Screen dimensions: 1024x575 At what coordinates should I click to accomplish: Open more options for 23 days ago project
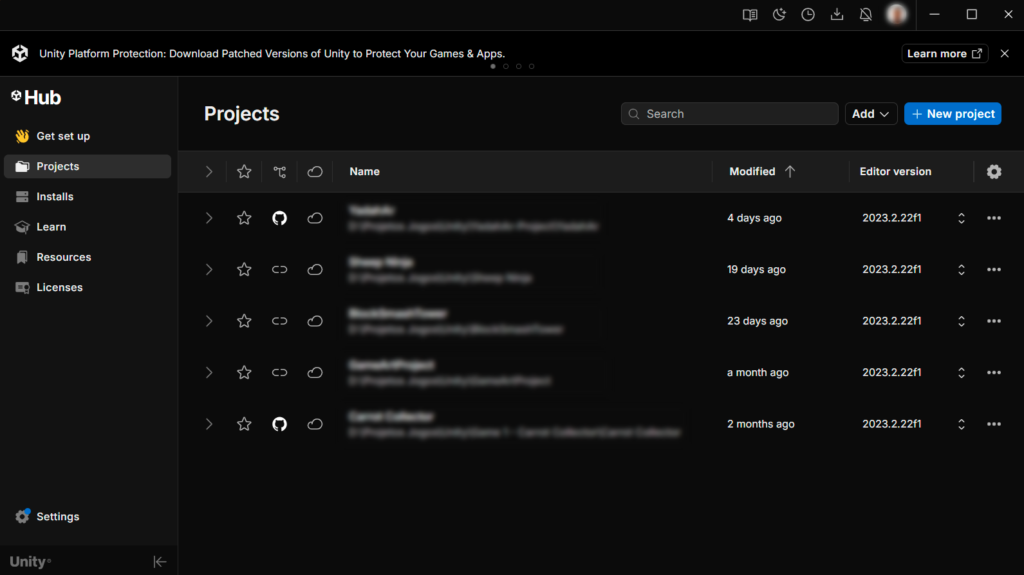[x=994, y=321]
